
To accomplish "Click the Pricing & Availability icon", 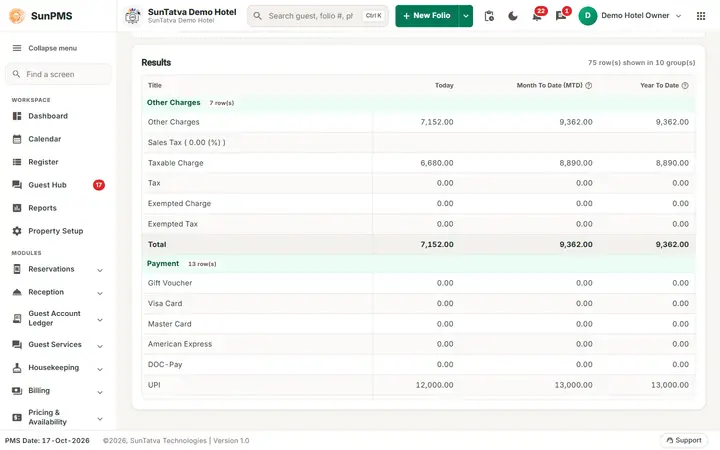I will (x=17, y=417).
